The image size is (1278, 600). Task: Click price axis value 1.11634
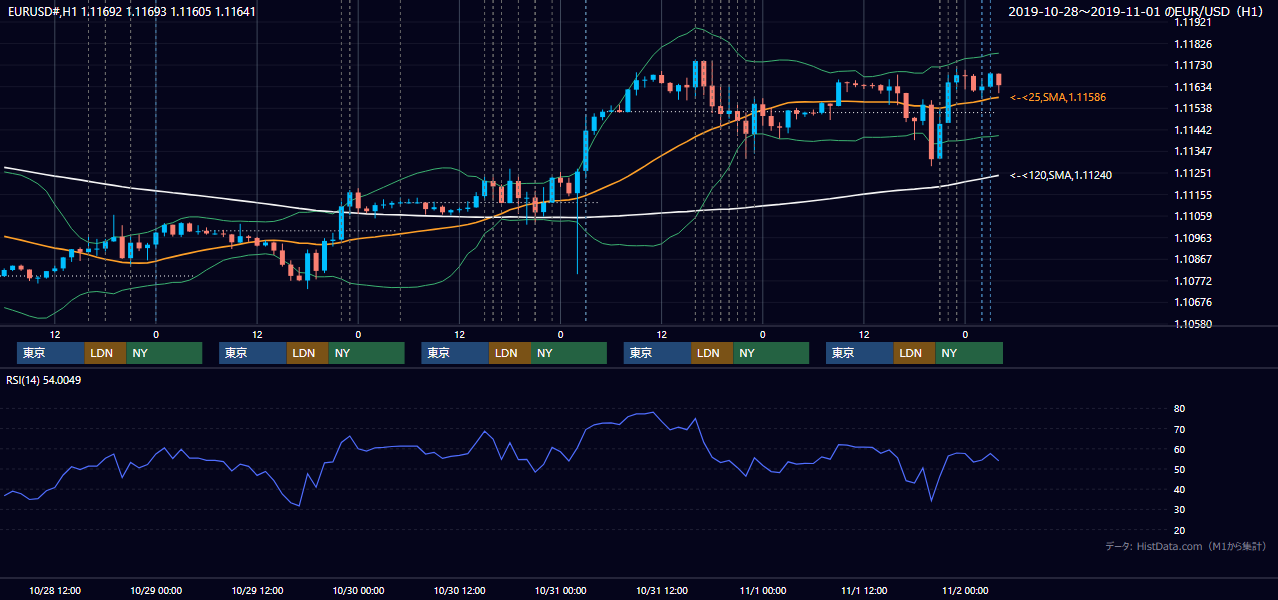(1192, 87)
